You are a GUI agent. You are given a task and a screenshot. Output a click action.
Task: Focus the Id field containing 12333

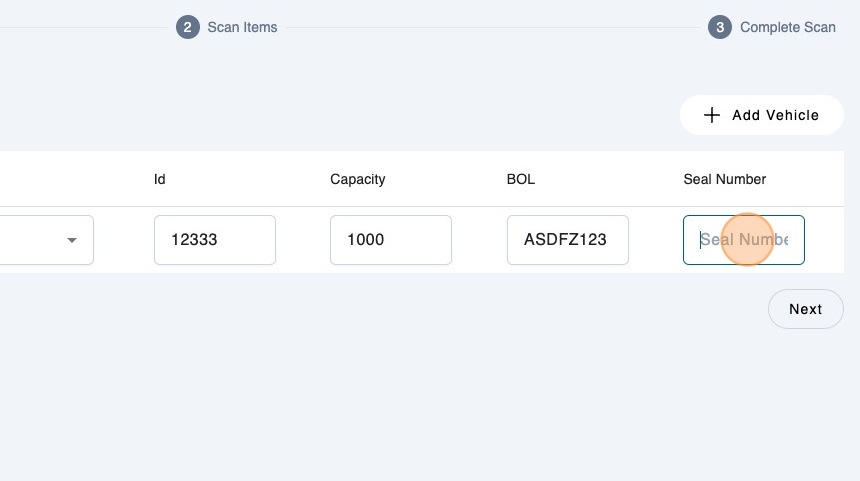214,240
